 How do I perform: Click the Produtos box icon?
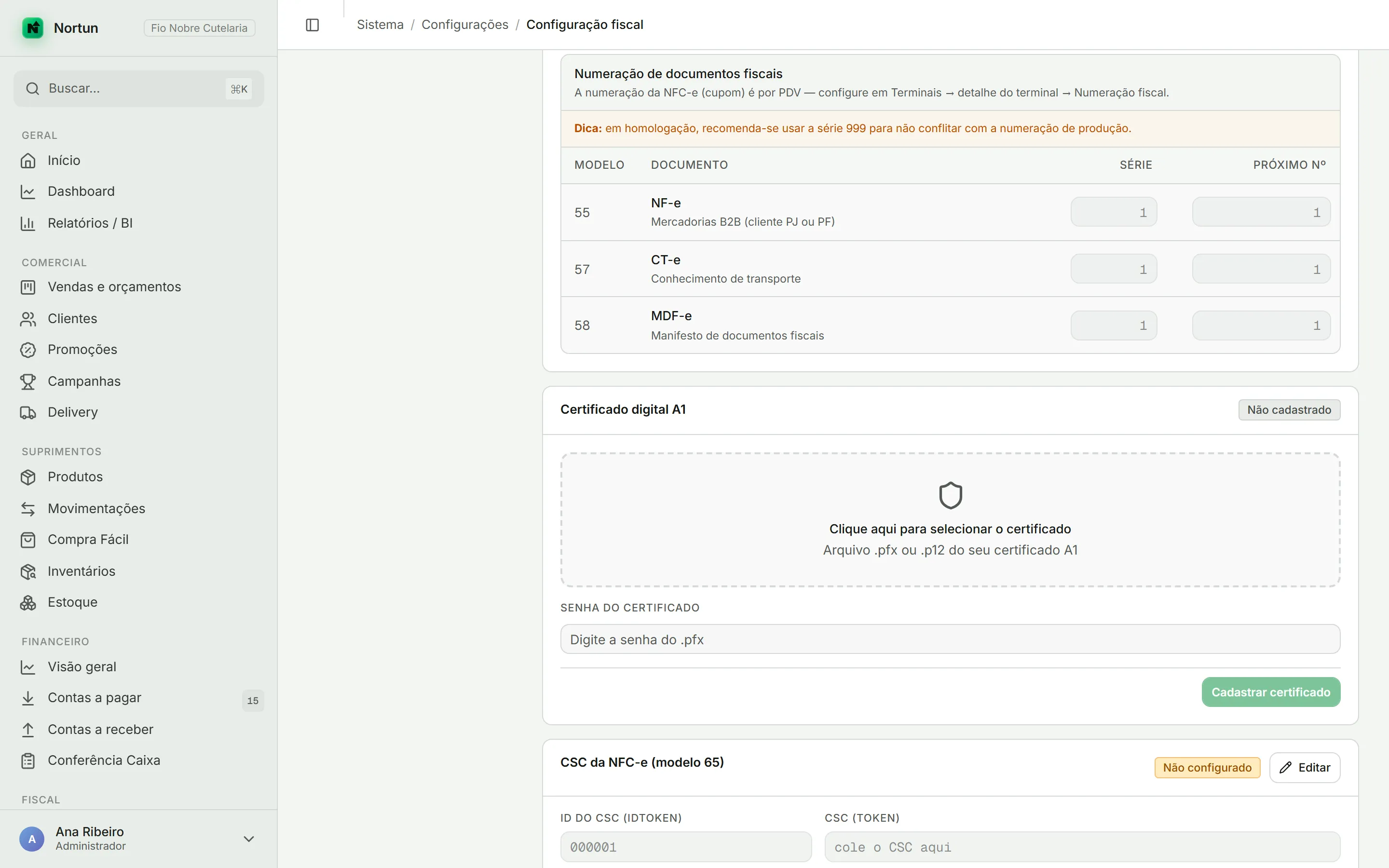(x=28, y=476)
